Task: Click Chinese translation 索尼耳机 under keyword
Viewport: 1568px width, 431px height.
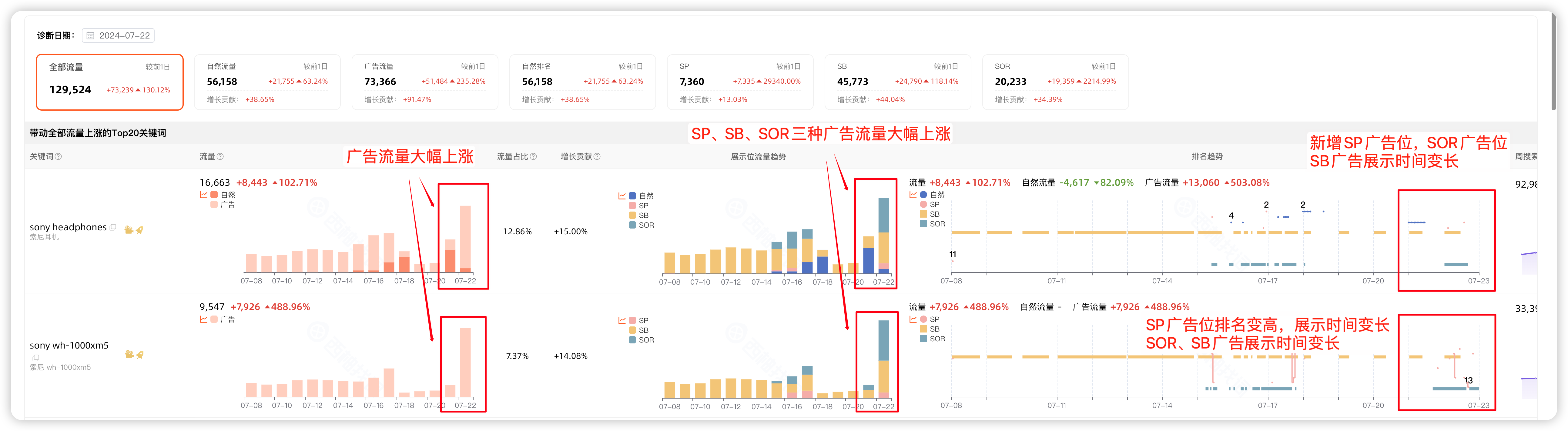Action: coord(45,237)
